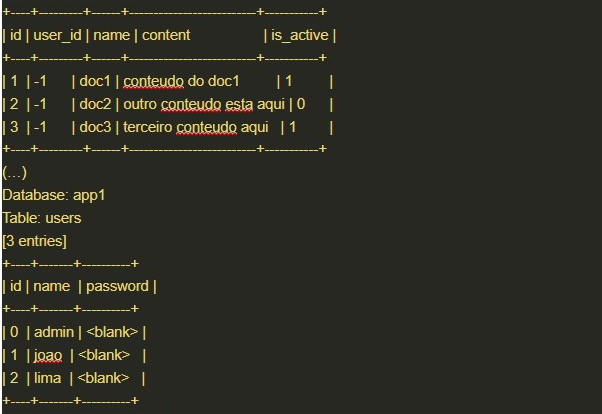The image size is (602, 414).
Task: Click the doc1 name cell
Action: (x=98, y=81)
